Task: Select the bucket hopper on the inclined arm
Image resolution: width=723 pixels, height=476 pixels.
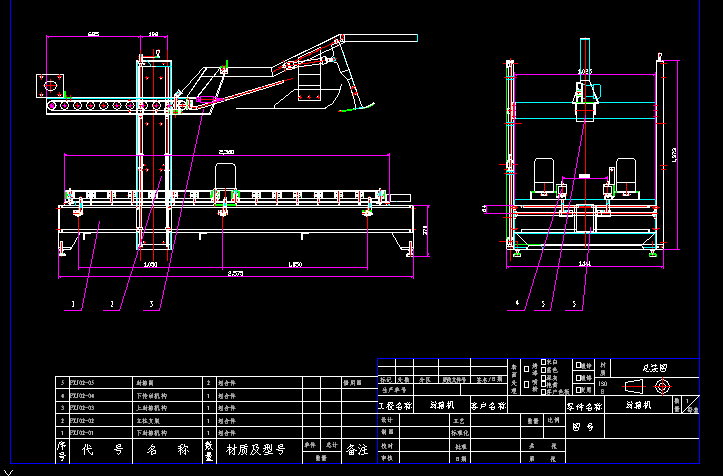Action: coord(313,92)
